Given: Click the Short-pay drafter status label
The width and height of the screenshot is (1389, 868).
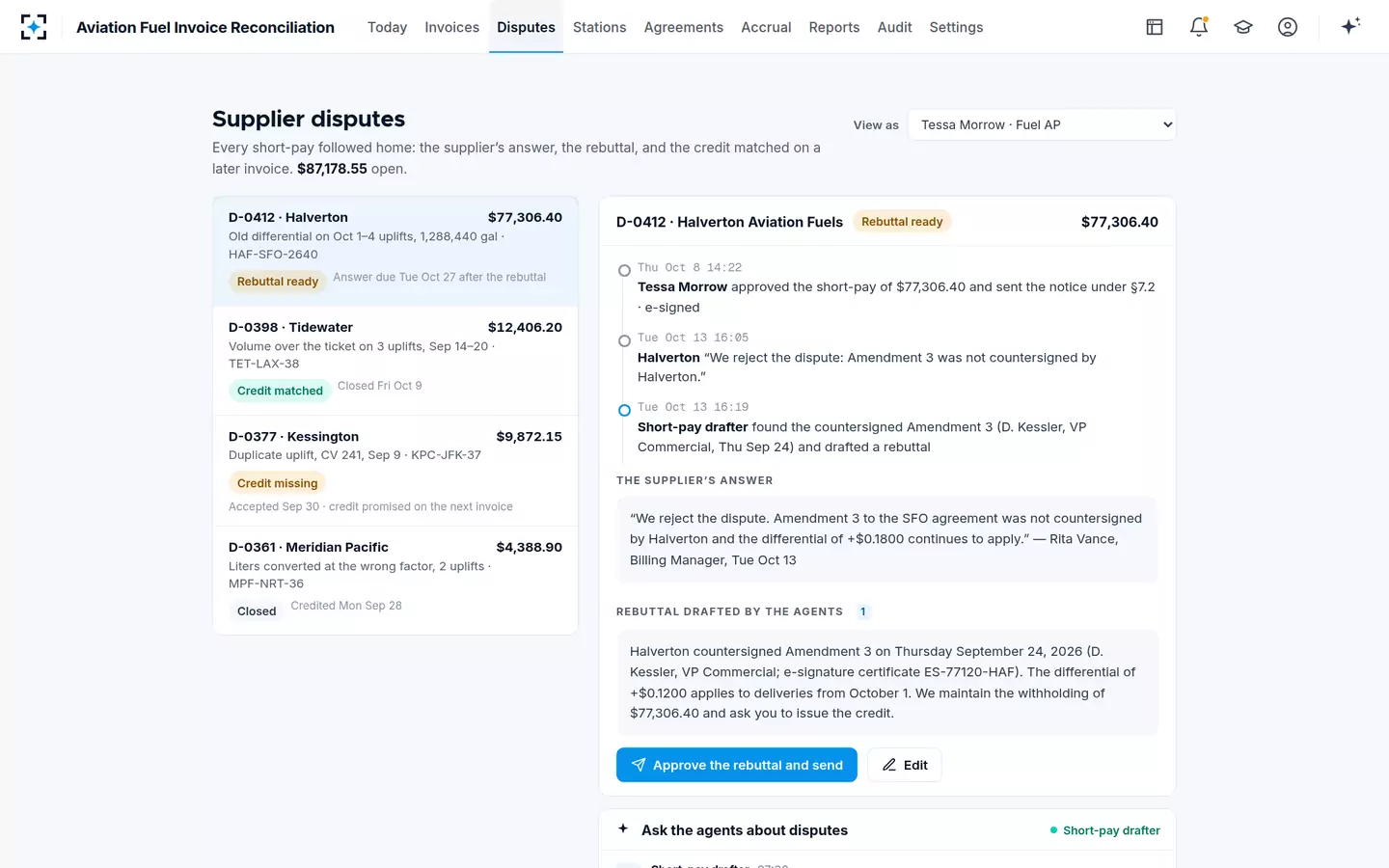Looking at the screenshot, I should tap(1104, 830).
